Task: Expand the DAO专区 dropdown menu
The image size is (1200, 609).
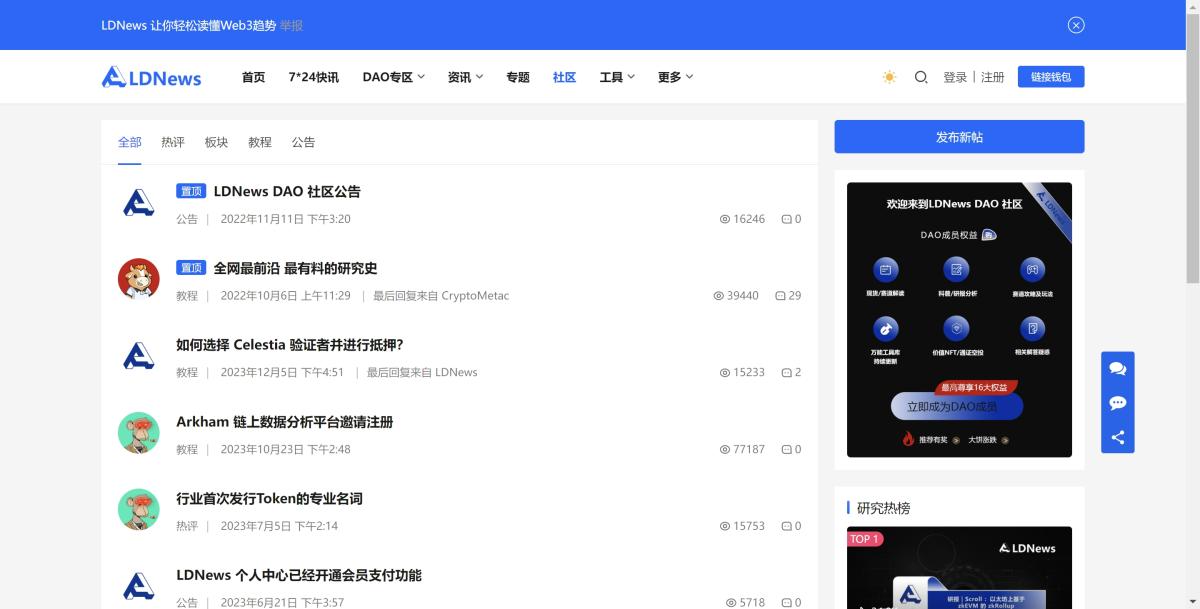Action: tap(392, 76)
